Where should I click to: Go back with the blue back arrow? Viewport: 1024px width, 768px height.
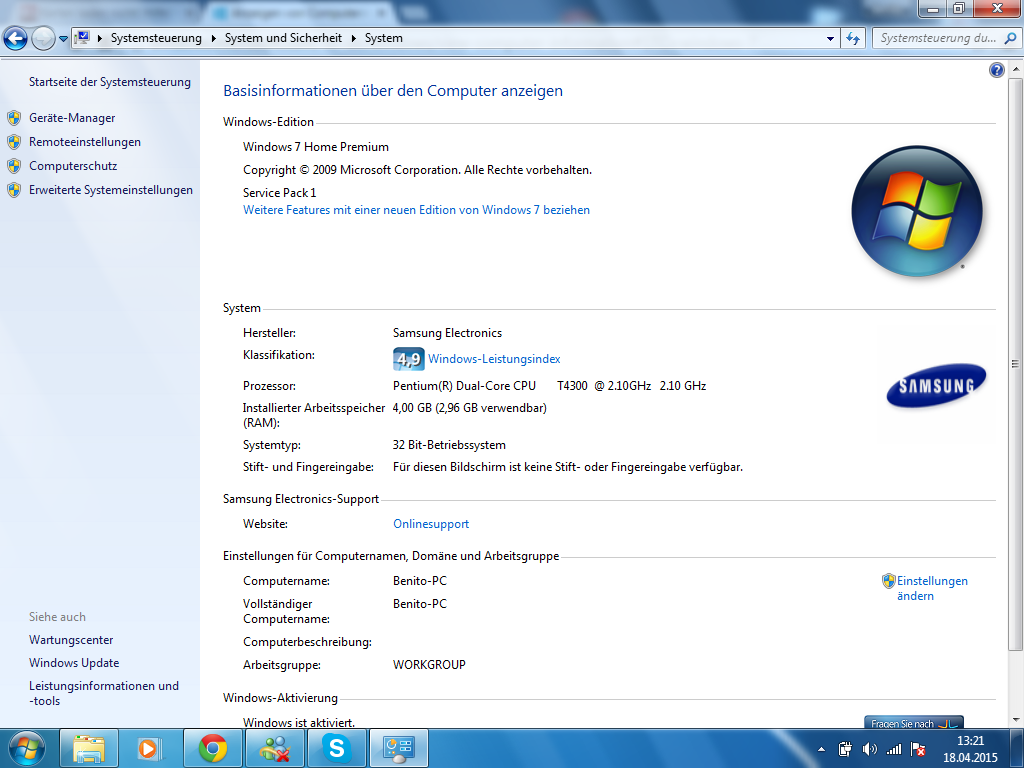click(16, 39)
